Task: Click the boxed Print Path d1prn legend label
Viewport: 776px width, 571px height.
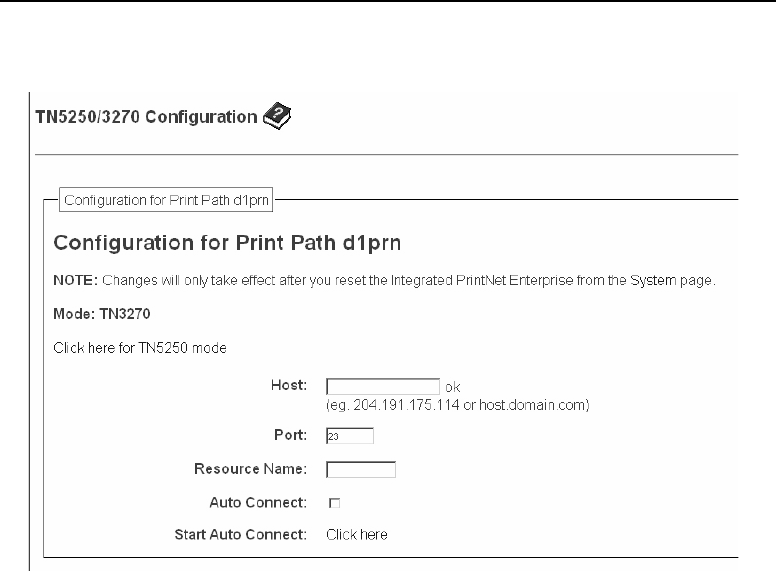Action: click(167, 199)
